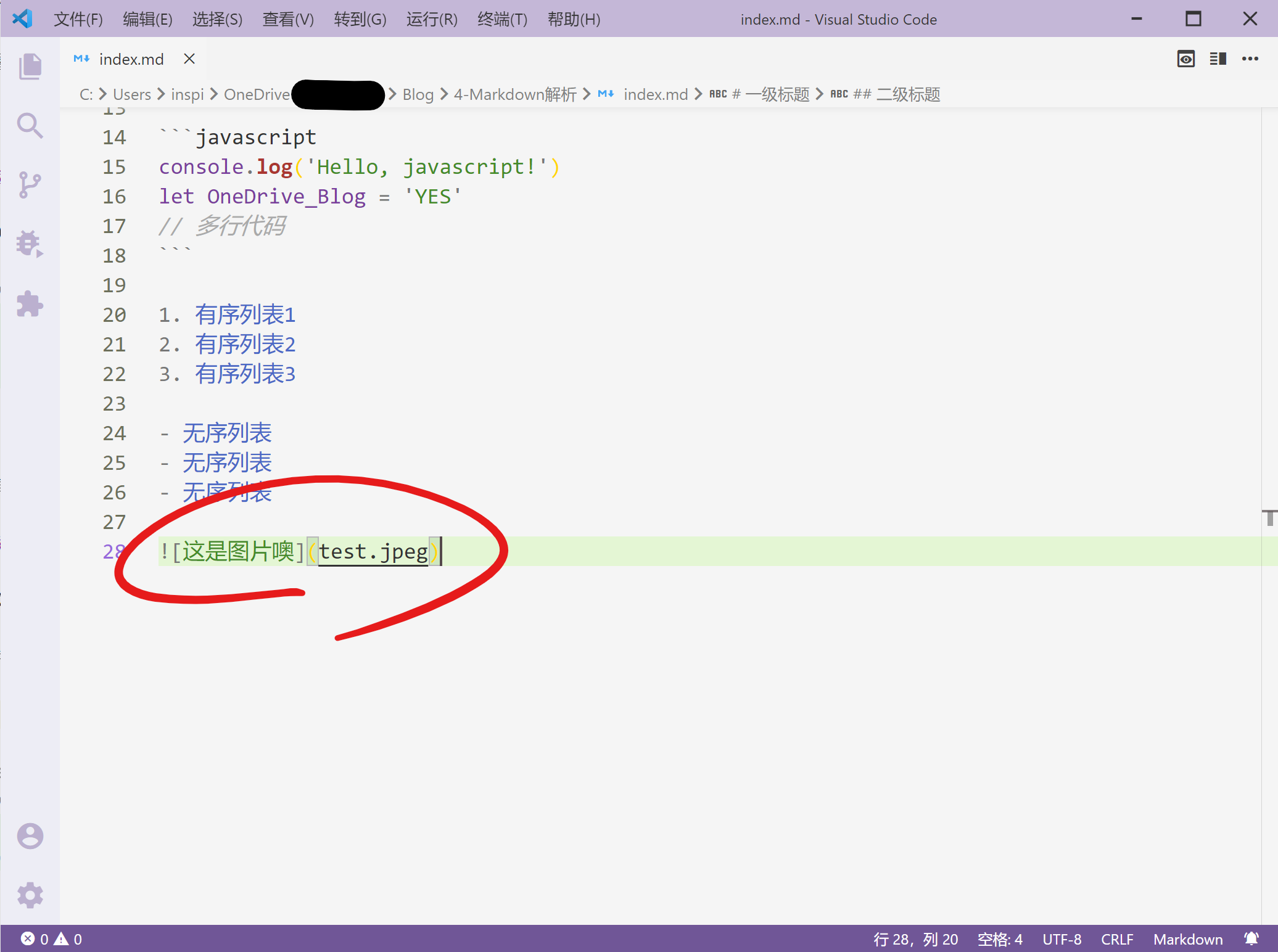The width and height of the screenshot is (1278, 952).
Task: Open the Run and Debug view
Action: [x=30, y=244]
